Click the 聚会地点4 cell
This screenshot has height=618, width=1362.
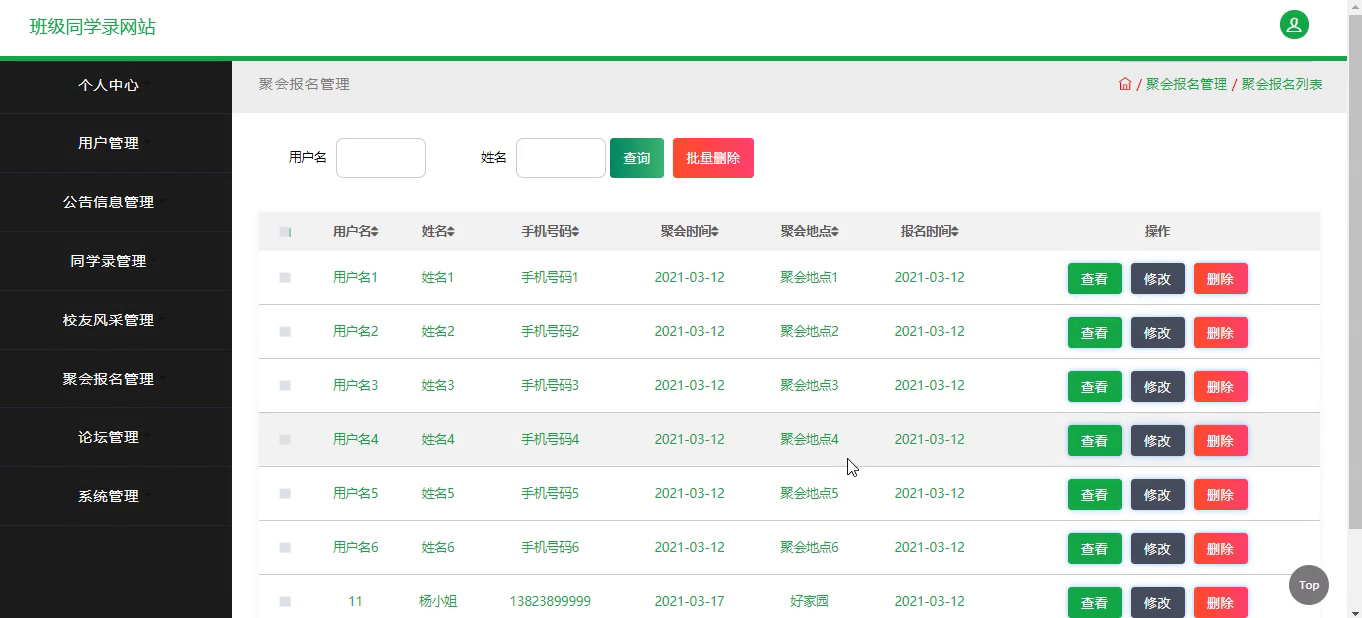tap(809, 439)
